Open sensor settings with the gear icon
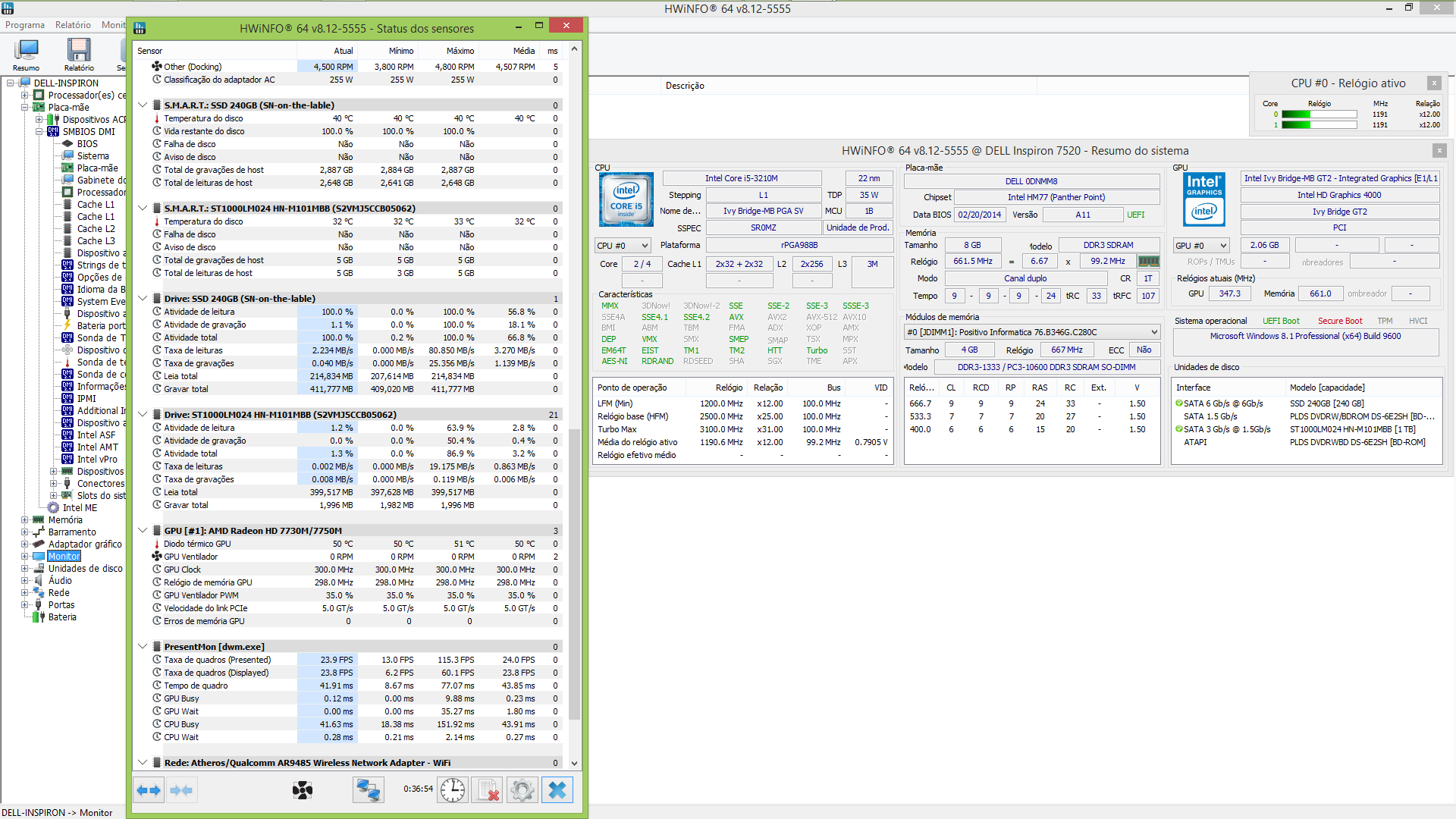Viewport: 1456px width, 819px height. coord(522,790)
